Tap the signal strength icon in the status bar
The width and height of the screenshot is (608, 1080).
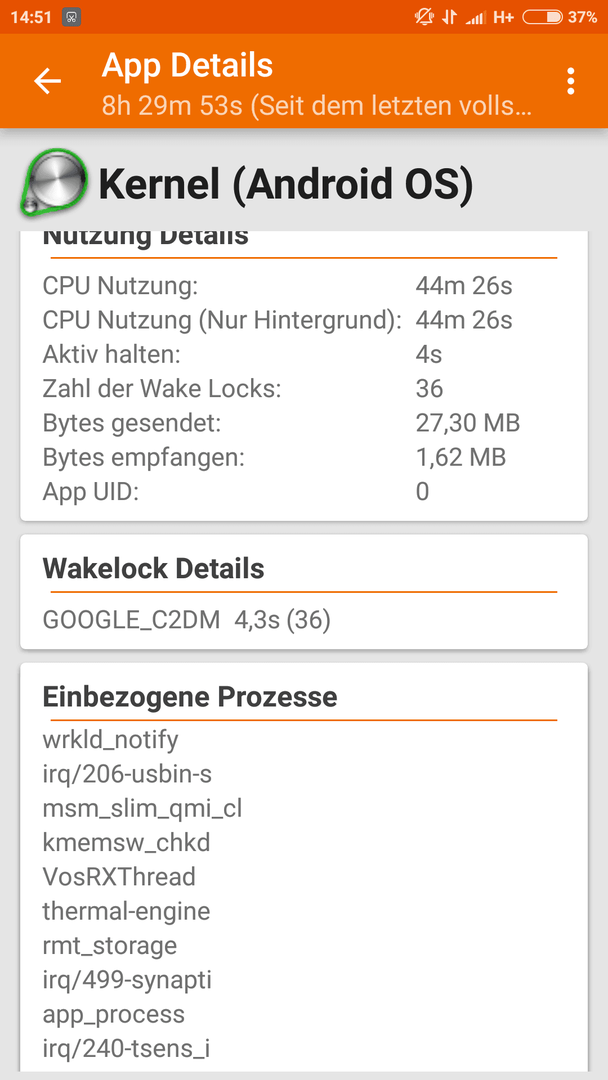click(475, 17)
